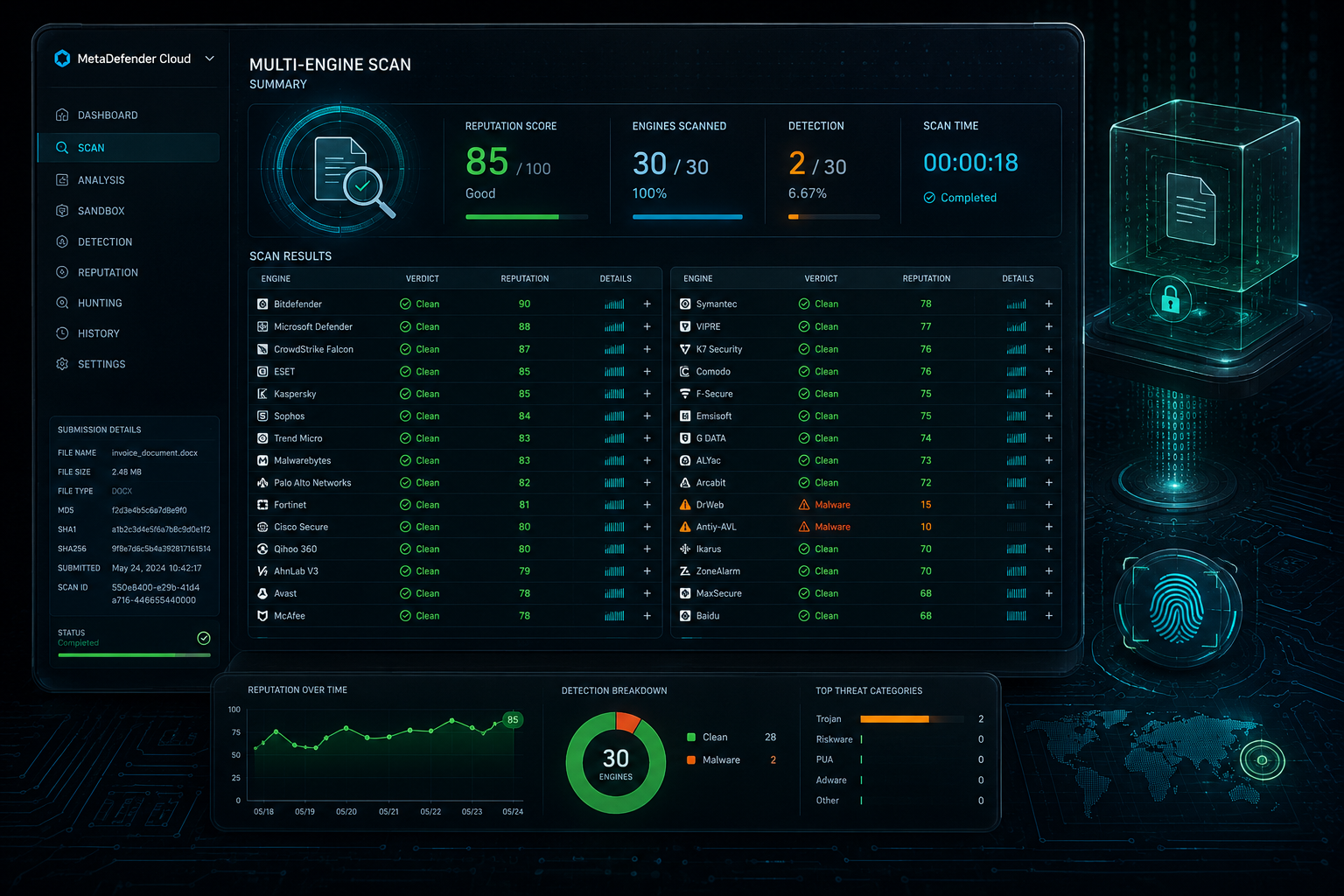Click the Antiy-AVL Malware verdict
The width and height of the screenshot is (1344, 896).
824,527
